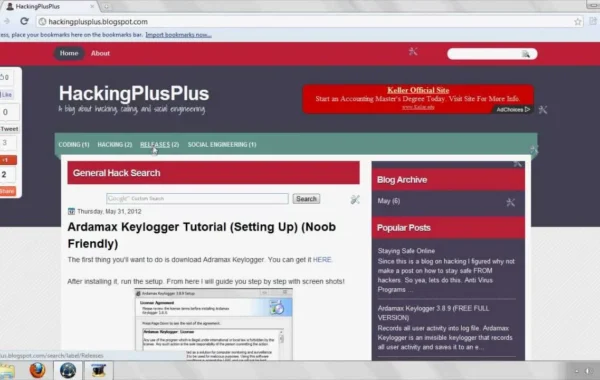600x380 pixels.
Task: Expand the May (6) blog archive
Action: click(388, 201)
